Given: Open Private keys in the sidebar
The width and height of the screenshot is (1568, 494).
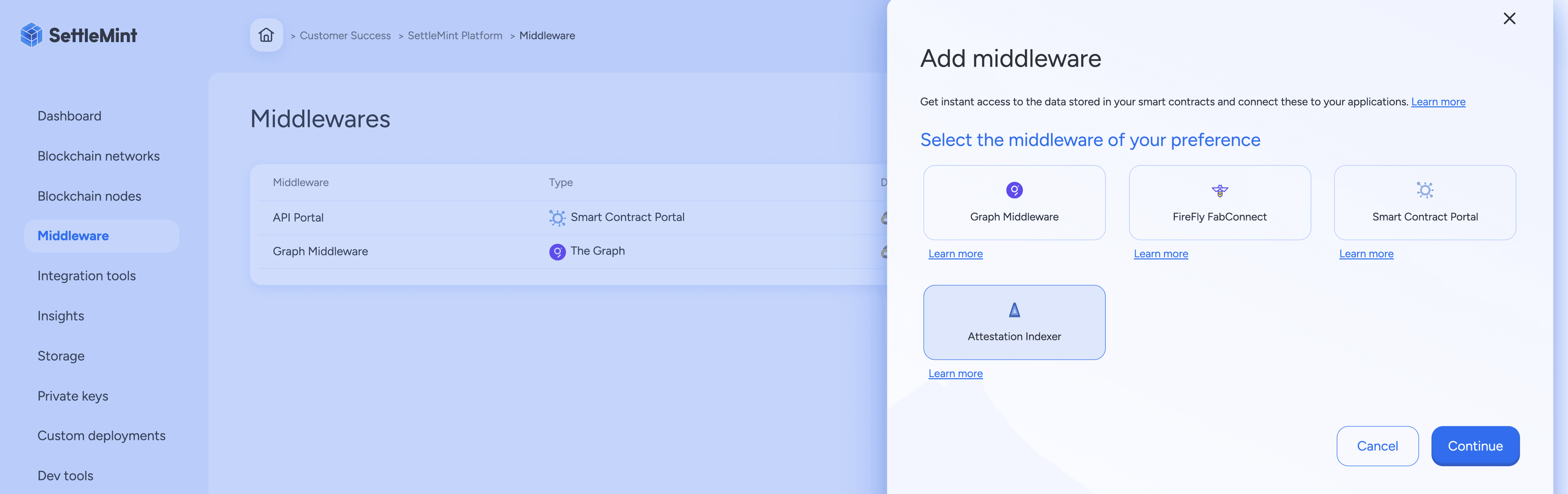Looking at the screenshot, I should [73, 396].
